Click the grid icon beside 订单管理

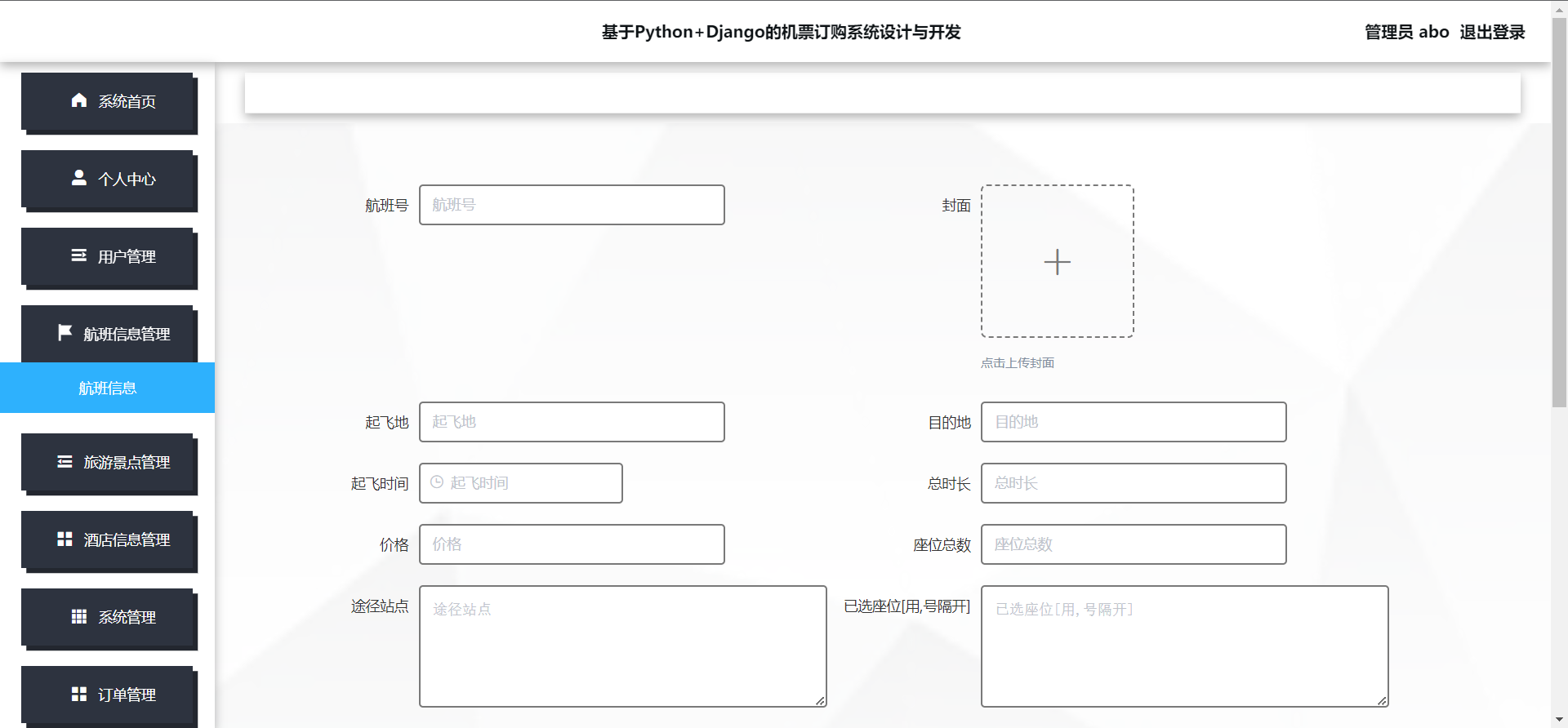coord(79,695)
